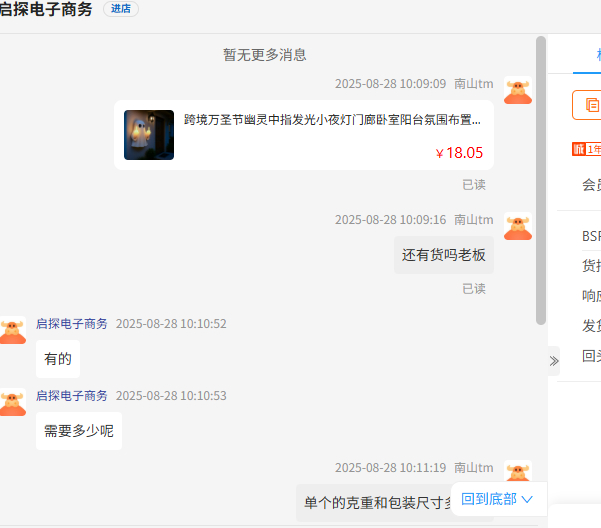Select the blue underlined side panel tab
601x528 pixels.
point(588,54)
